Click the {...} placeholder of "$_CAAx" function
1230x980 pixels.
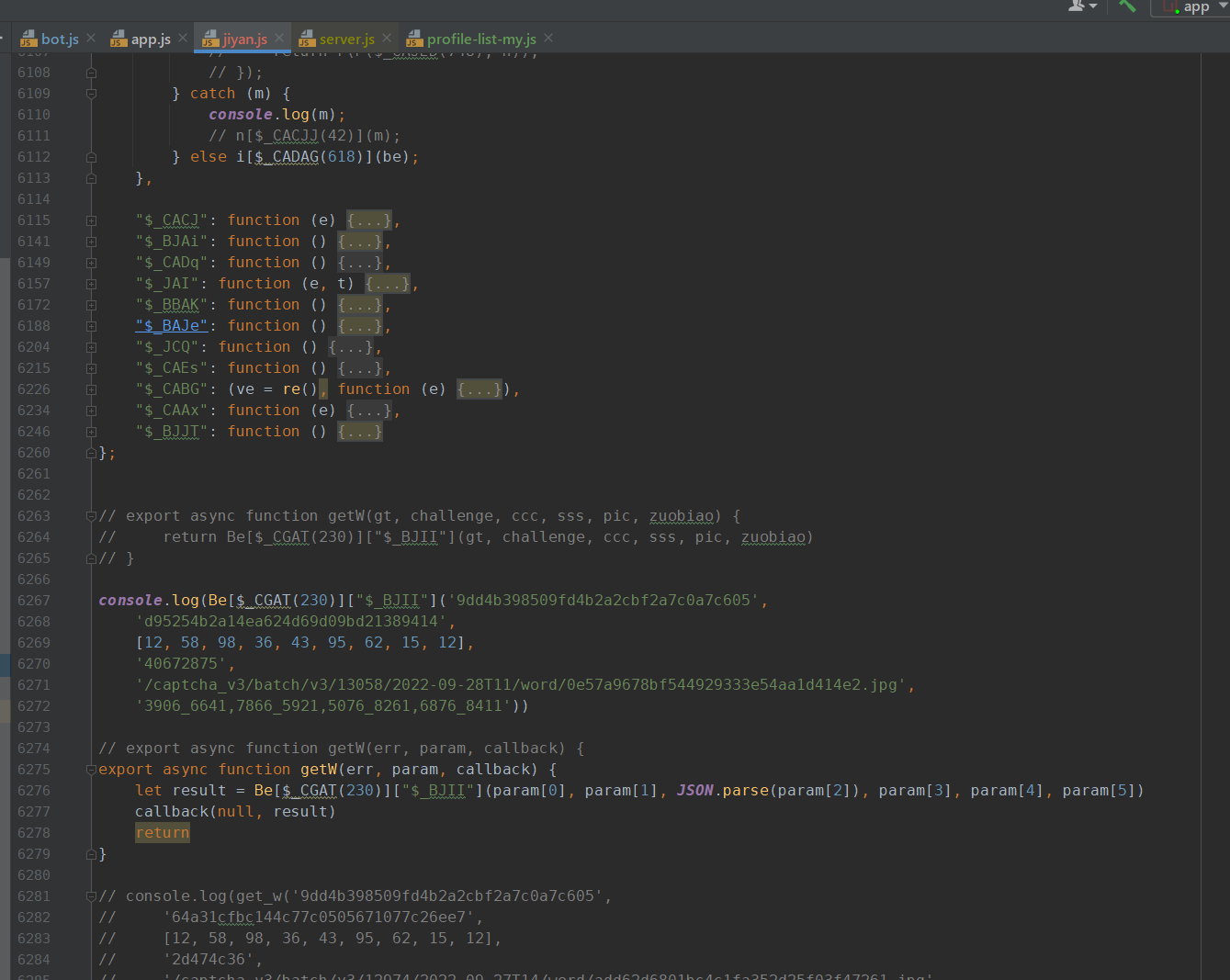[x=368, y=411]
